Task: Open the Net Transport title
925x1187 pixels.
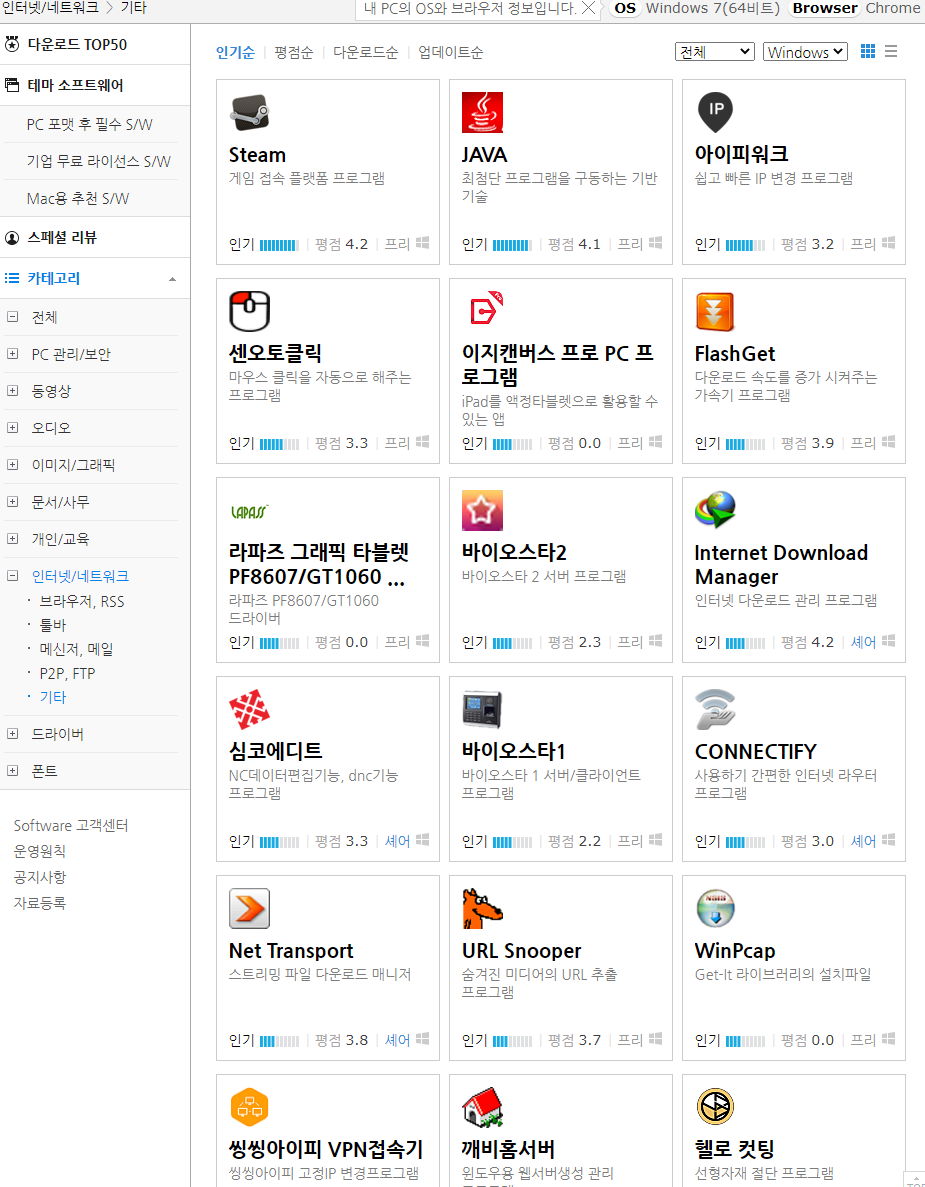Action: (x=291, y=951)
